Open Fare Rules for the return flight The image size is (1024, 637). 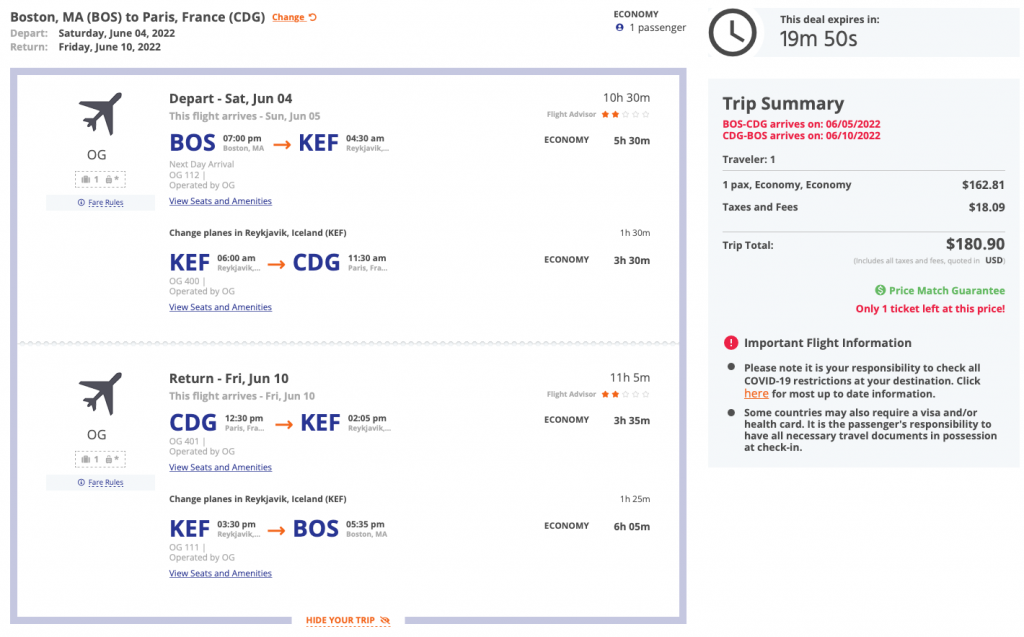click(100, 482)
